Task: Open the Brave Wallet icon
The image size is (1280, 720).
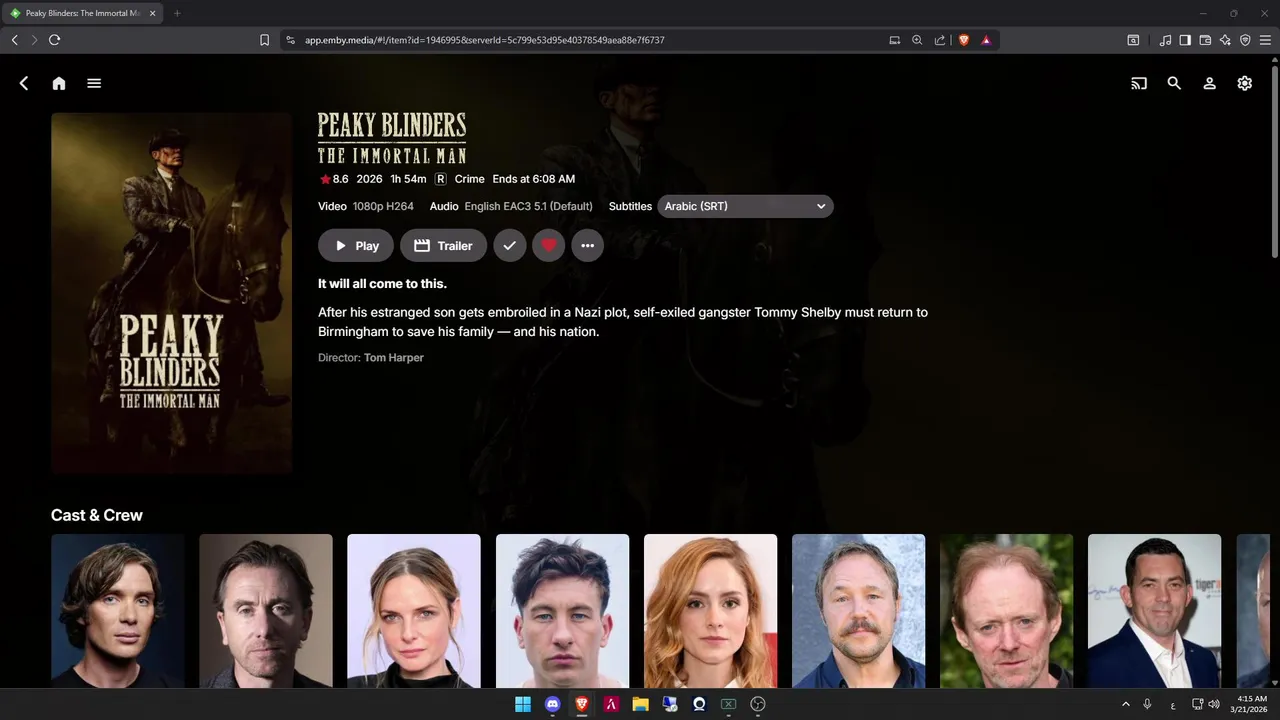Action: (x=1205, y=40)
